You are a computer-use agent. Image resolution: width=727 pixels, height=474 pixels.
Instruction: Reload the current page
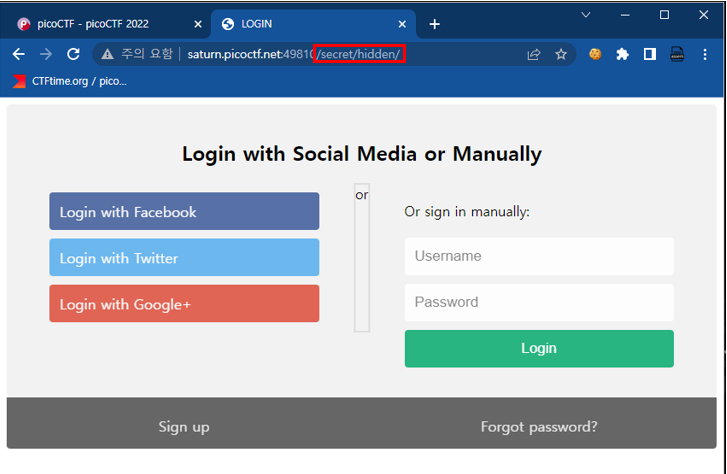tap(73, 54)
